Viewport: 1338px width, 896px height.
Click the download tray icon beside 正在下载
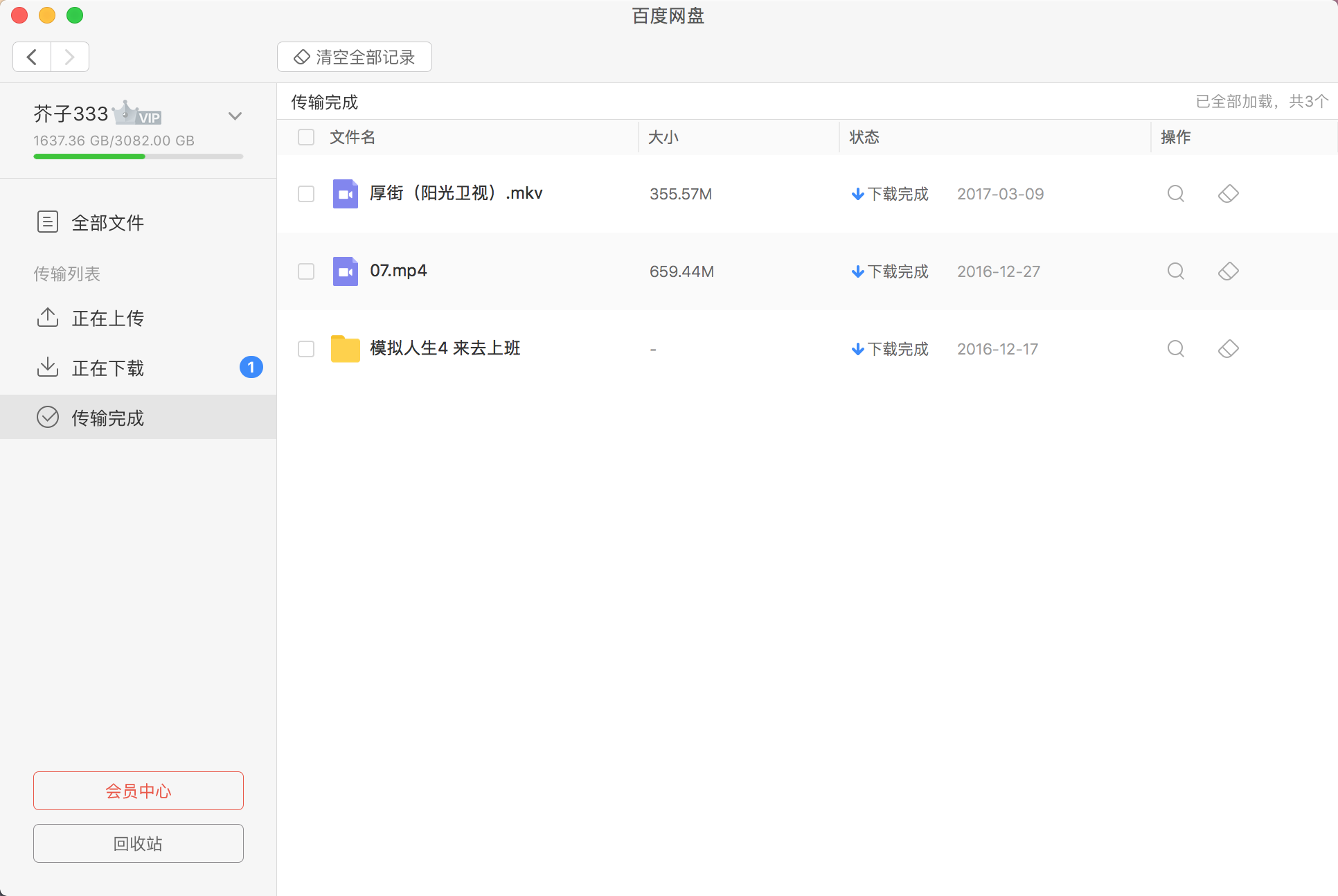[x=47, y=367]
